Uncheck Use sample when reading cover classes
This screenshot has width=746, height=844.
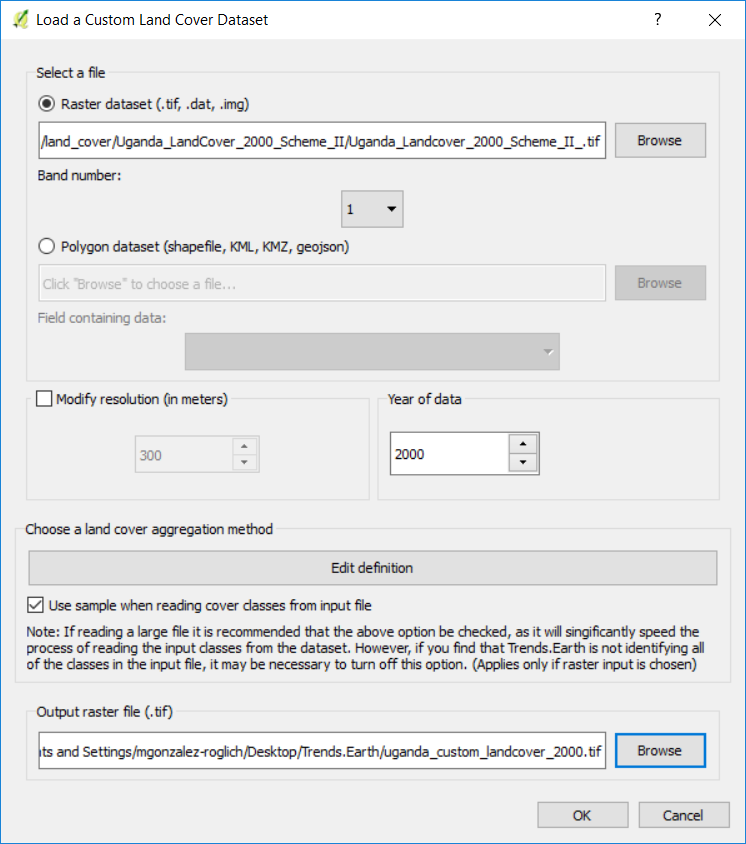click(x=36, y=605)
